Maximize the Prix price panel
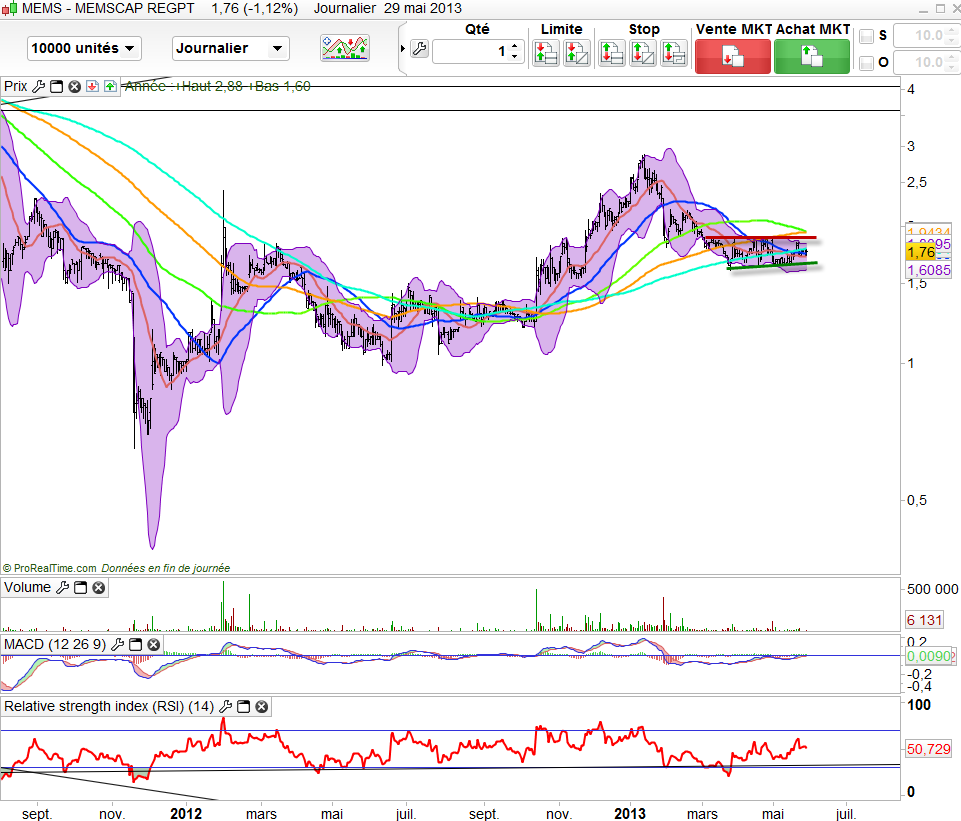This screenshot has width=961, height=821. point(56,87)
